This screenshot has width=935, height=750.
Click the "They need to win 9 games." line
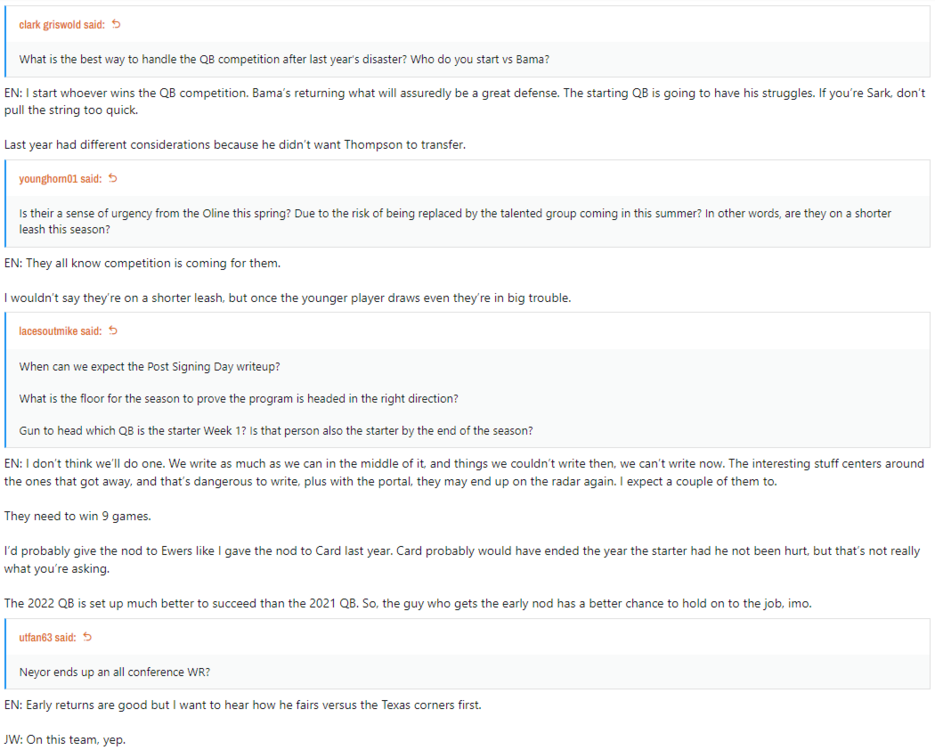point(69,516)
